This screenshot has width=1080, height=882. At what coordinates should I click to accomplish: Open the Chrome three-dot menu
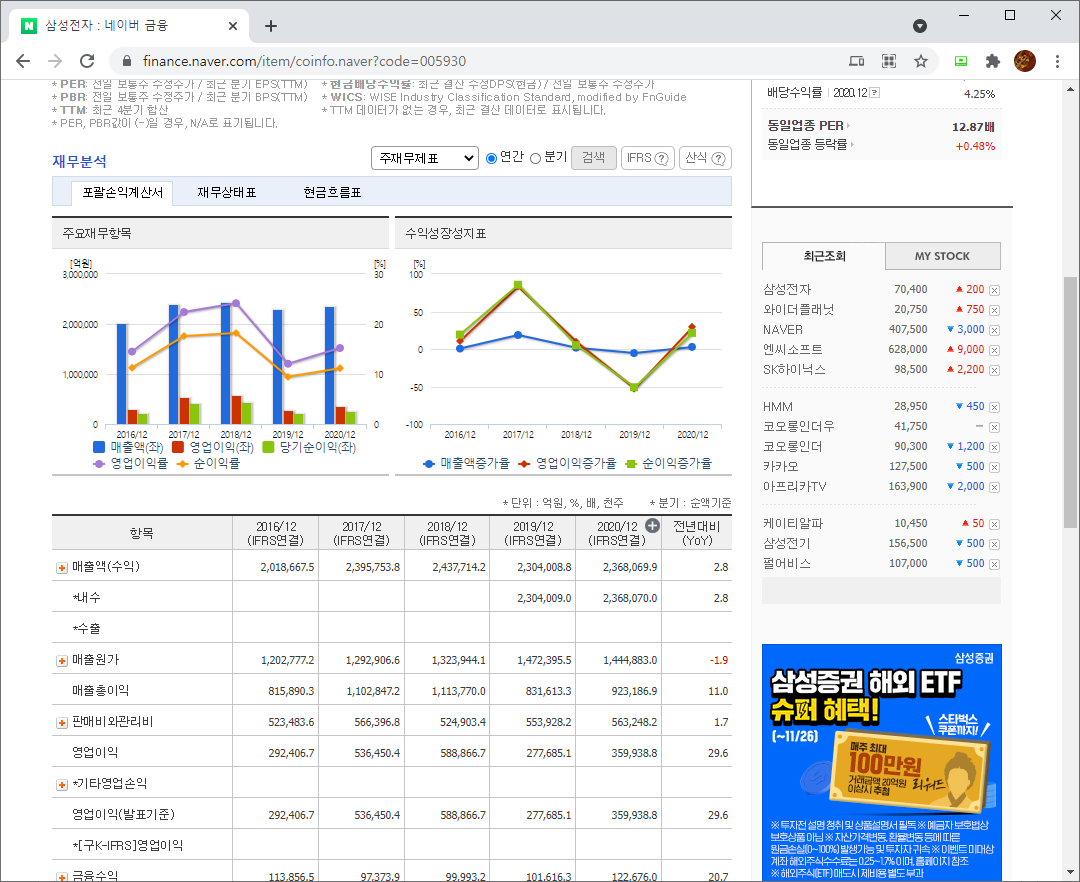(1057, 61)
